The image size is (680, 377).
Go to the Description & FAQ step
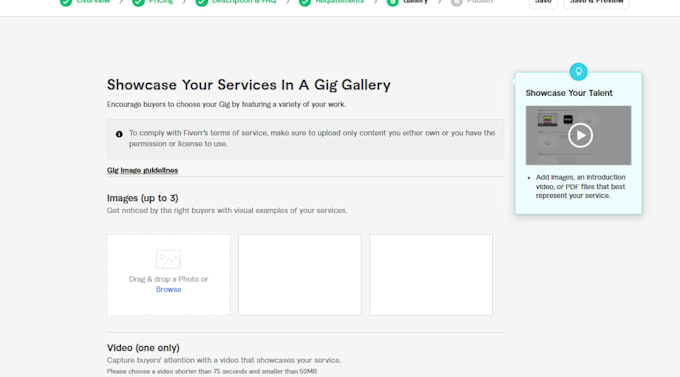(236, 2)
